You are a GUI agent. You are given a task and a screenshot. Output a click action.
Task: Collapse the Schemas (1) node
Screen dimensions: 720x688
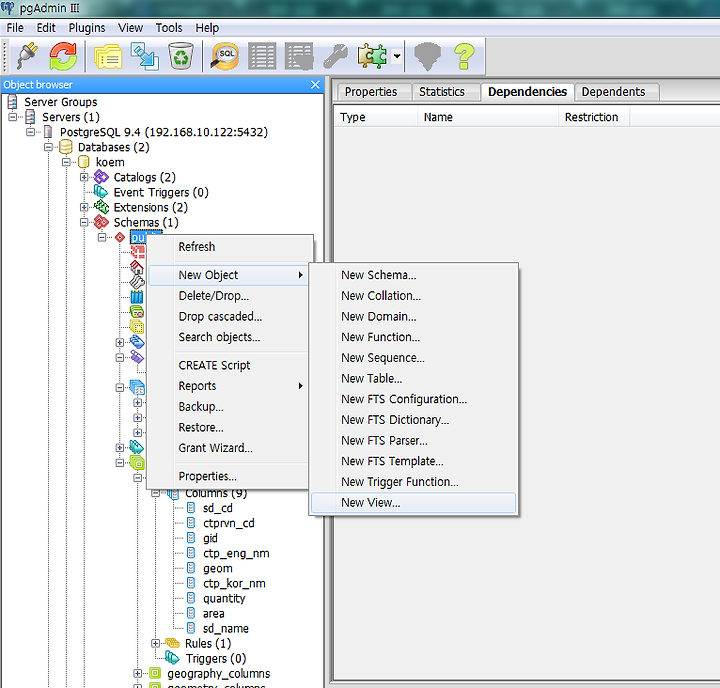(x=84, y=222)
